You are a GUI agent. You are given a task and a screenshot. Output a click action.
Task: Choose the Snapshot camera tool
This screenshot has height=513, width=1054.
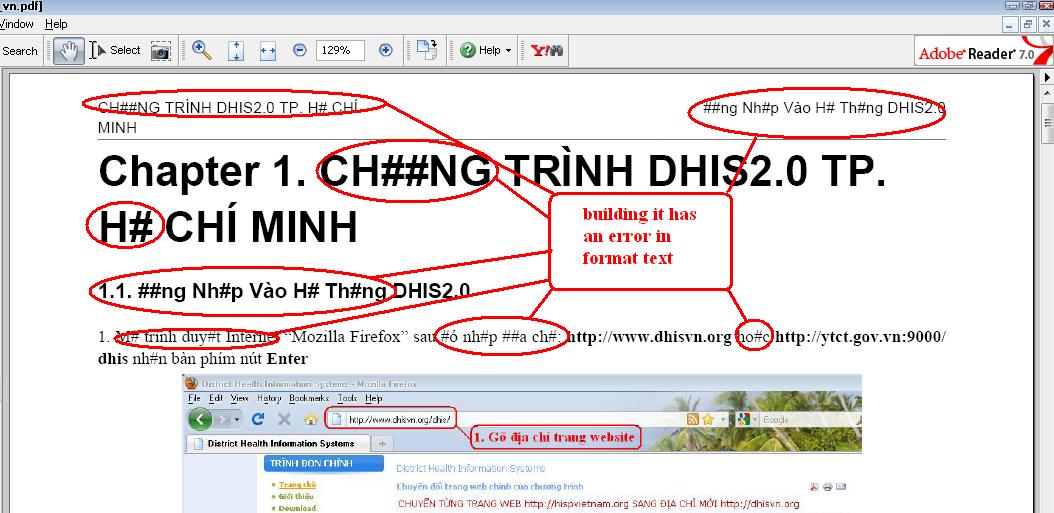click(161, 50)
